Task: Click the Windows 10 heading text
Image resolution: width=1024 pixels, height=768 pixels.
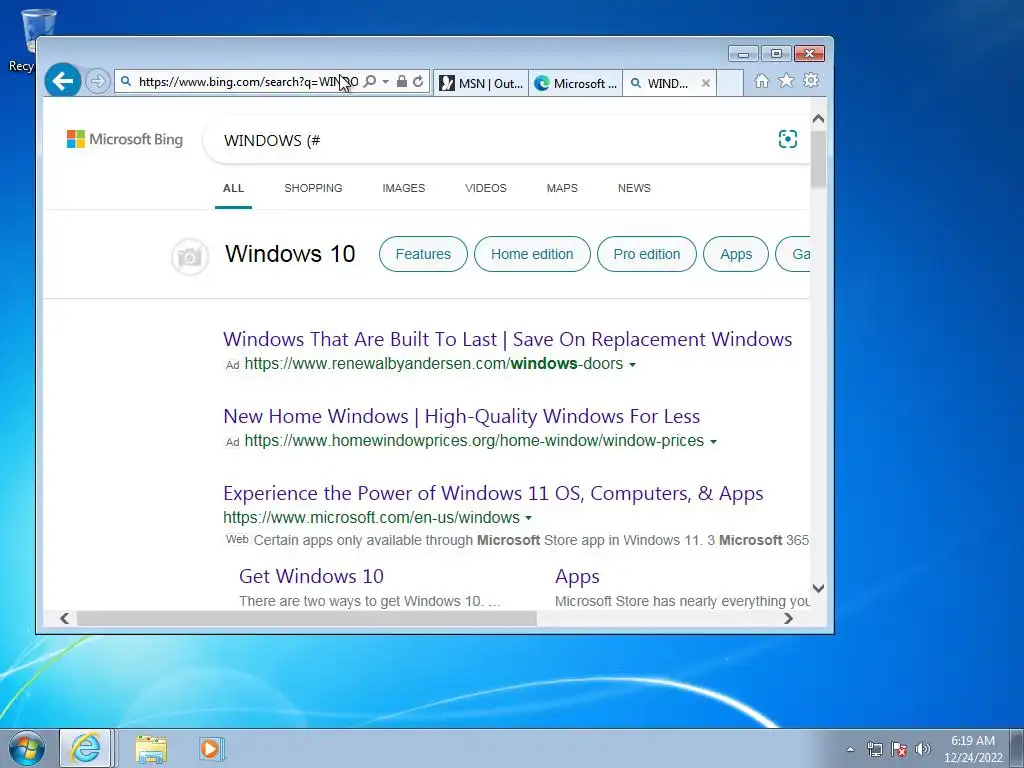Action: [x=290, y=254]
